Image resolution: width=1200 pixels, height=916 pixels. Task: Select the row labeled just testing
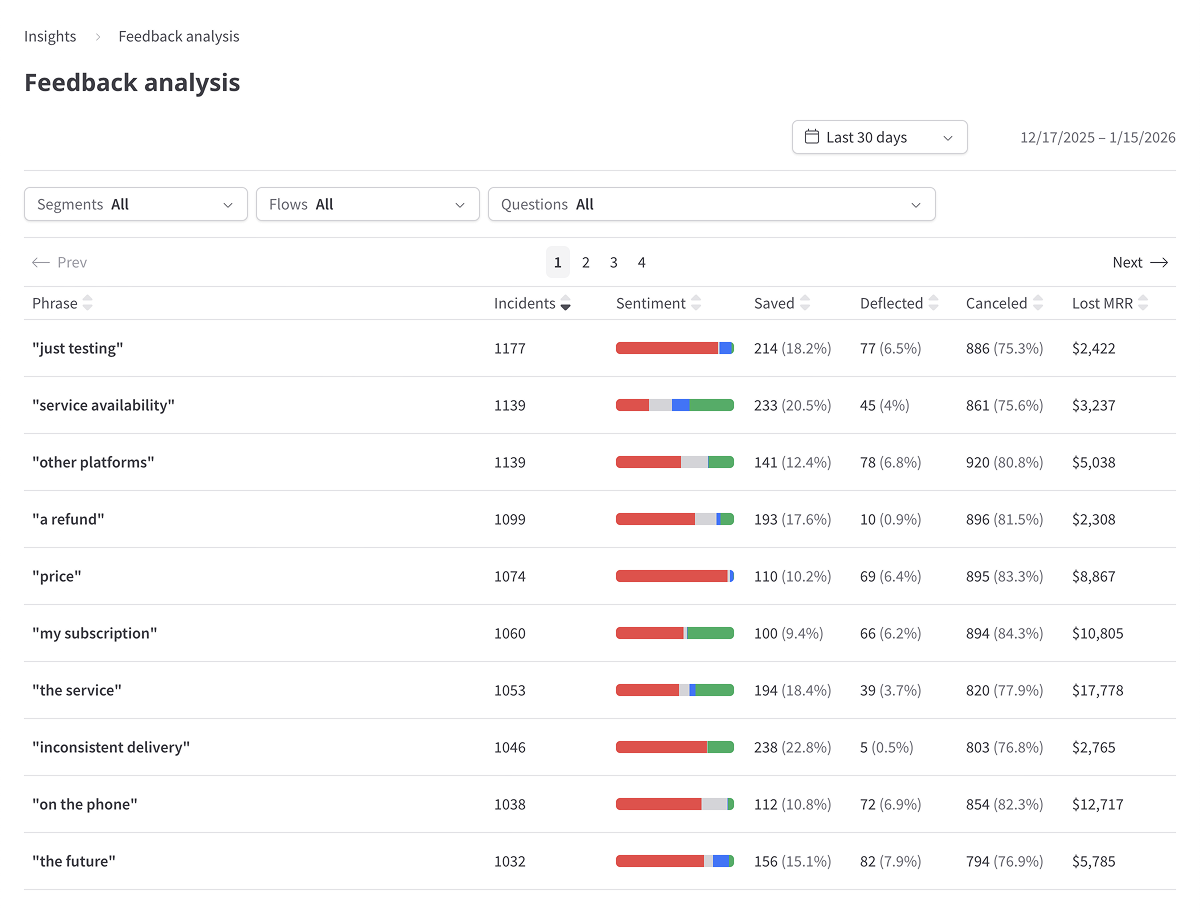[78, 348]
